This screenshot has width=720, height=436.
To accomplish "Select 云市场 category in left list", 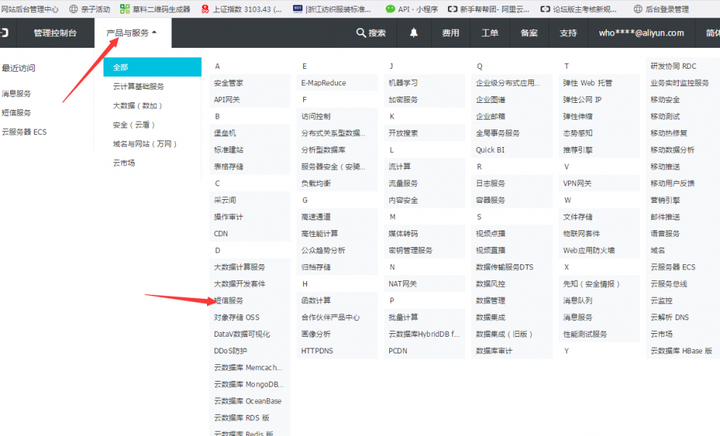I will point(124,163).
